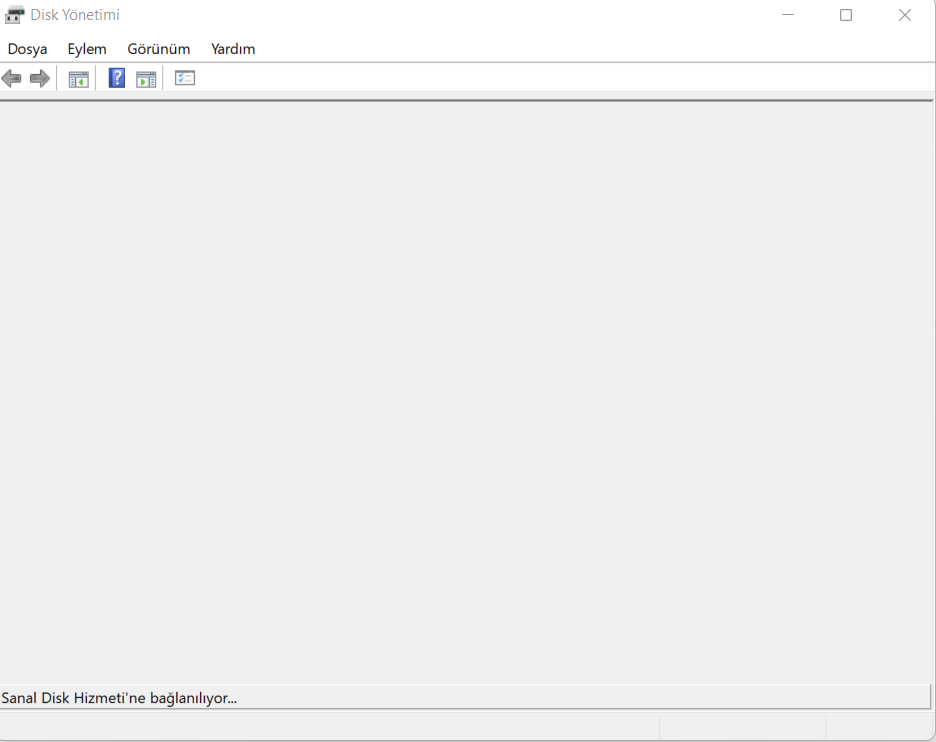936x742 pixels.
Task: Click the Forward arrow toolbar icon
Action: [x=40, y=78]
